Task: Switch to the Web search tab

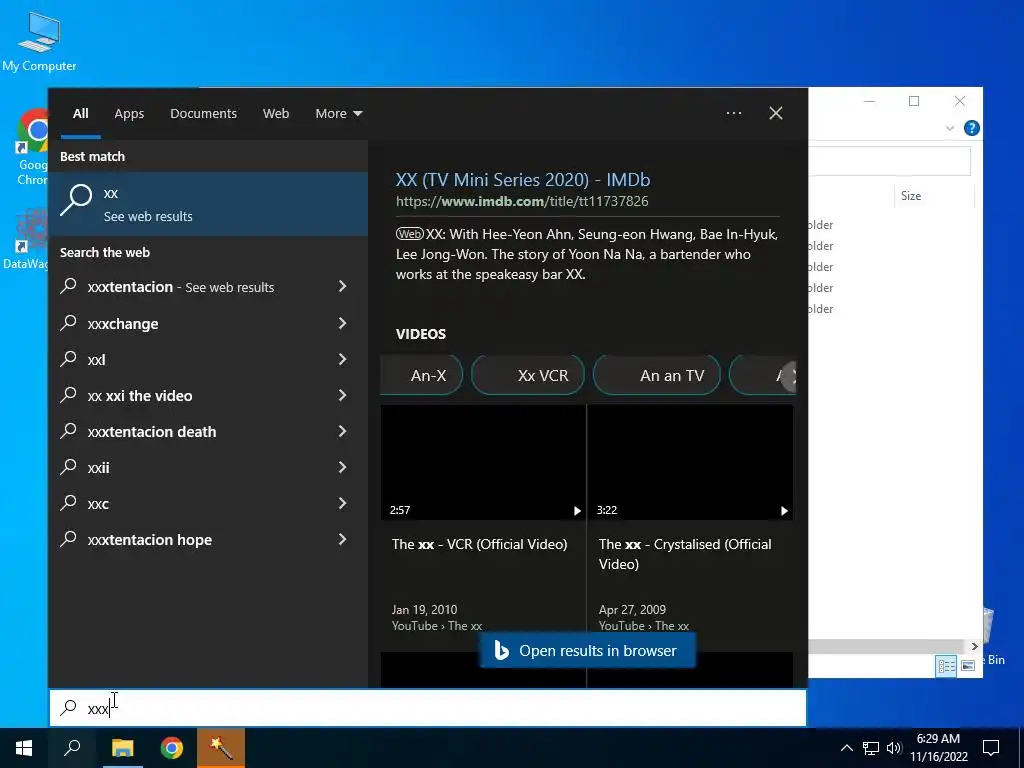Action: tap(276, 114)
